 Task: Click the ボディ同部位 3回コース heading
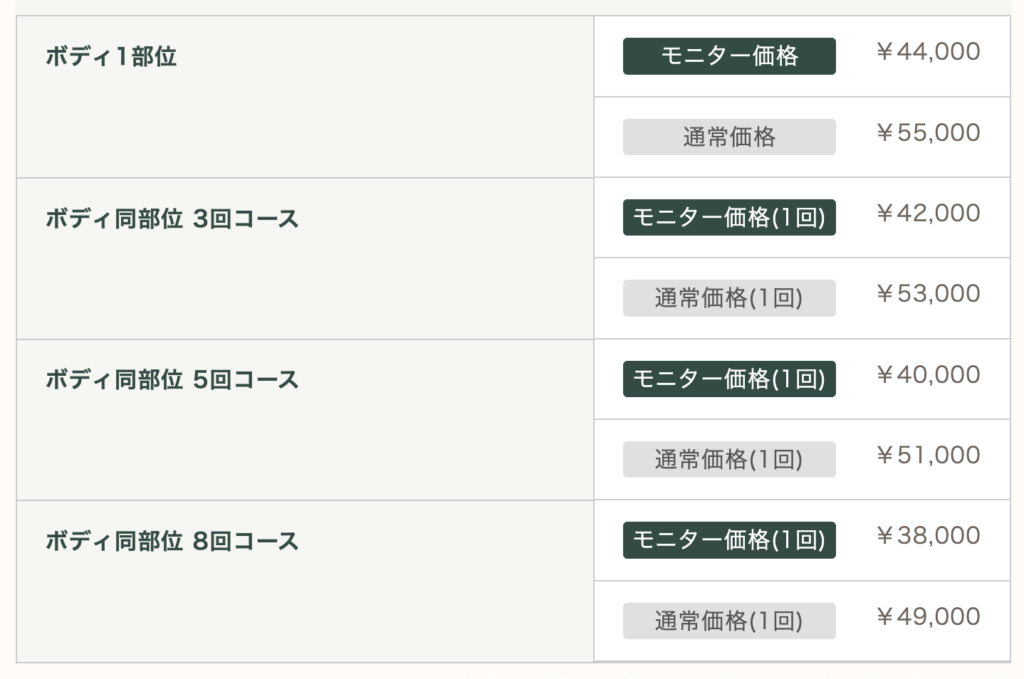coord(172,219)
